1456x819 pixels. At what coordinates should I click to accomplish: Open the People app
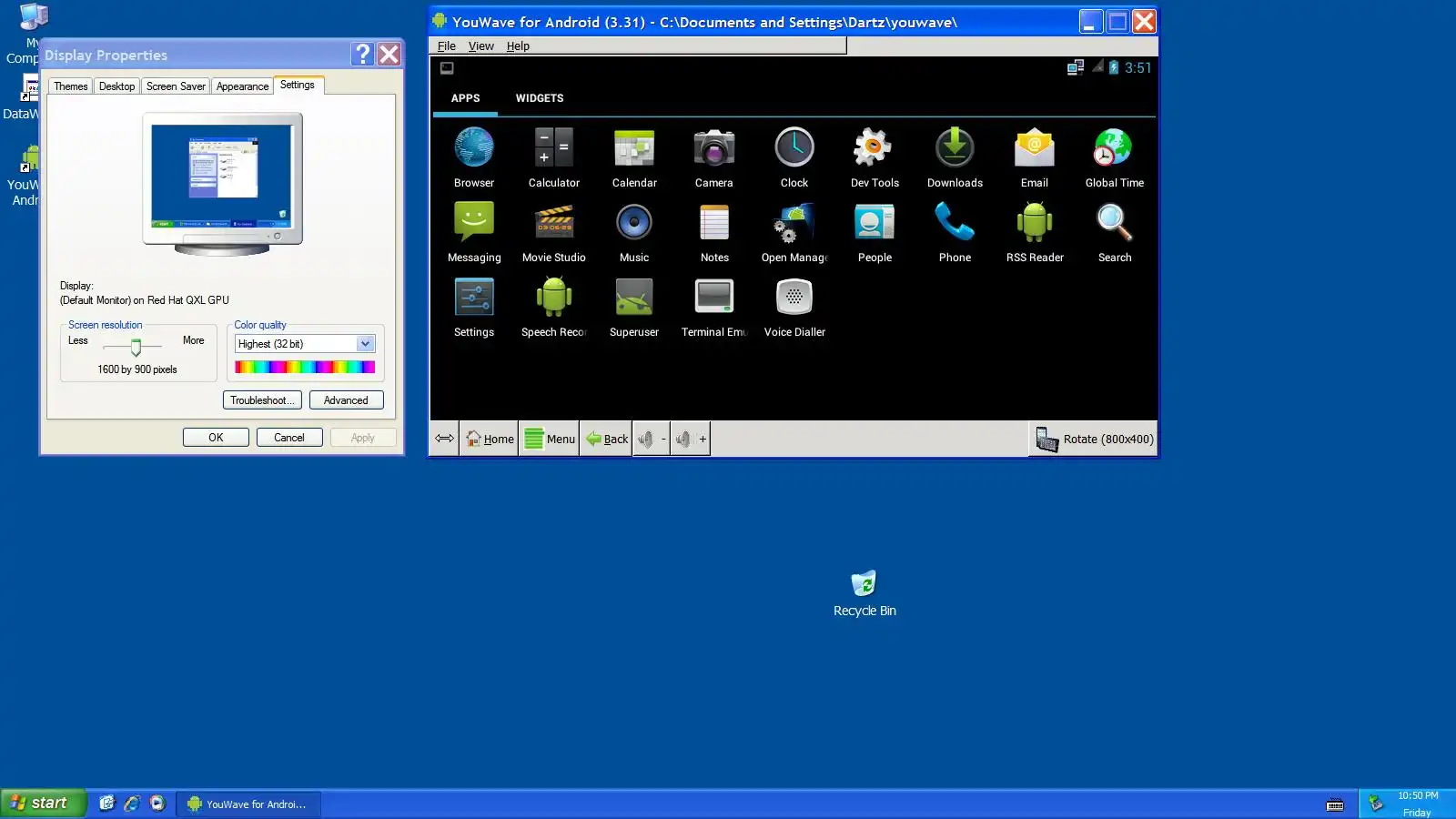[x=875, y=232]
